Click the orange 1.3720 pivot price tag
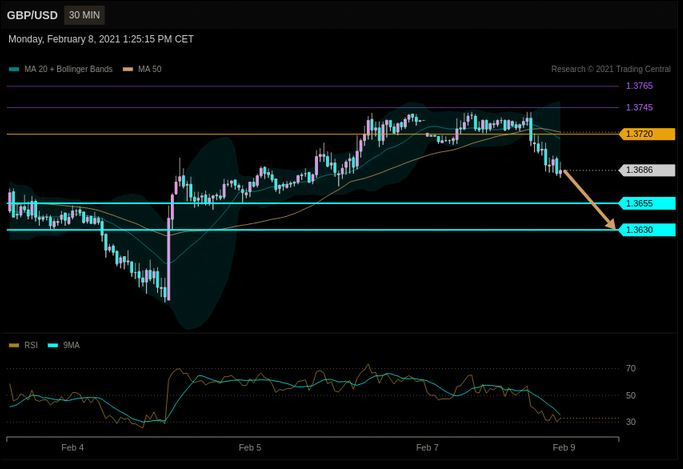The height and width of the screenshot is (469, 683). pos(647,134)
